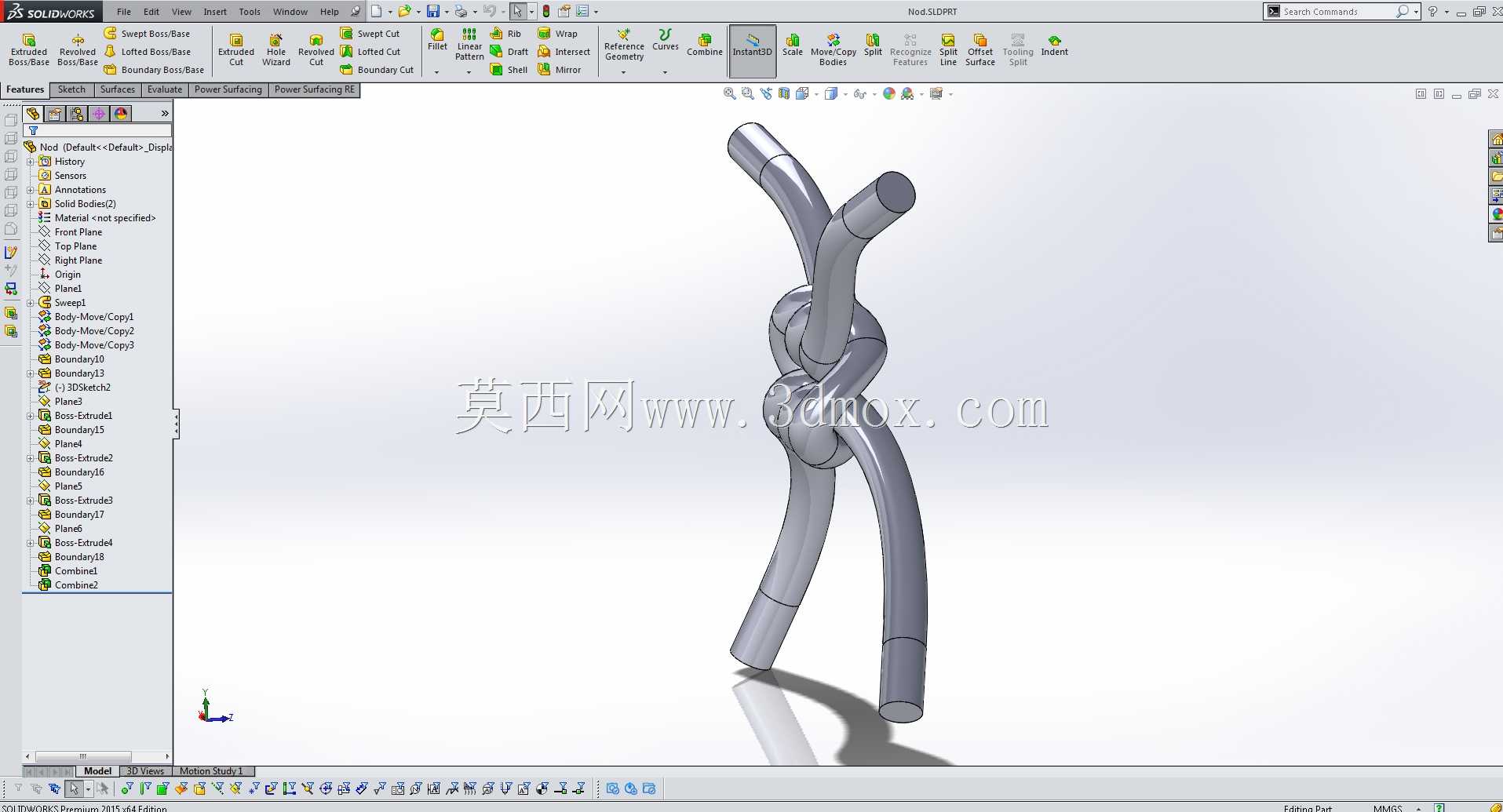Select the Intersect tool

[x=564, y=52]
